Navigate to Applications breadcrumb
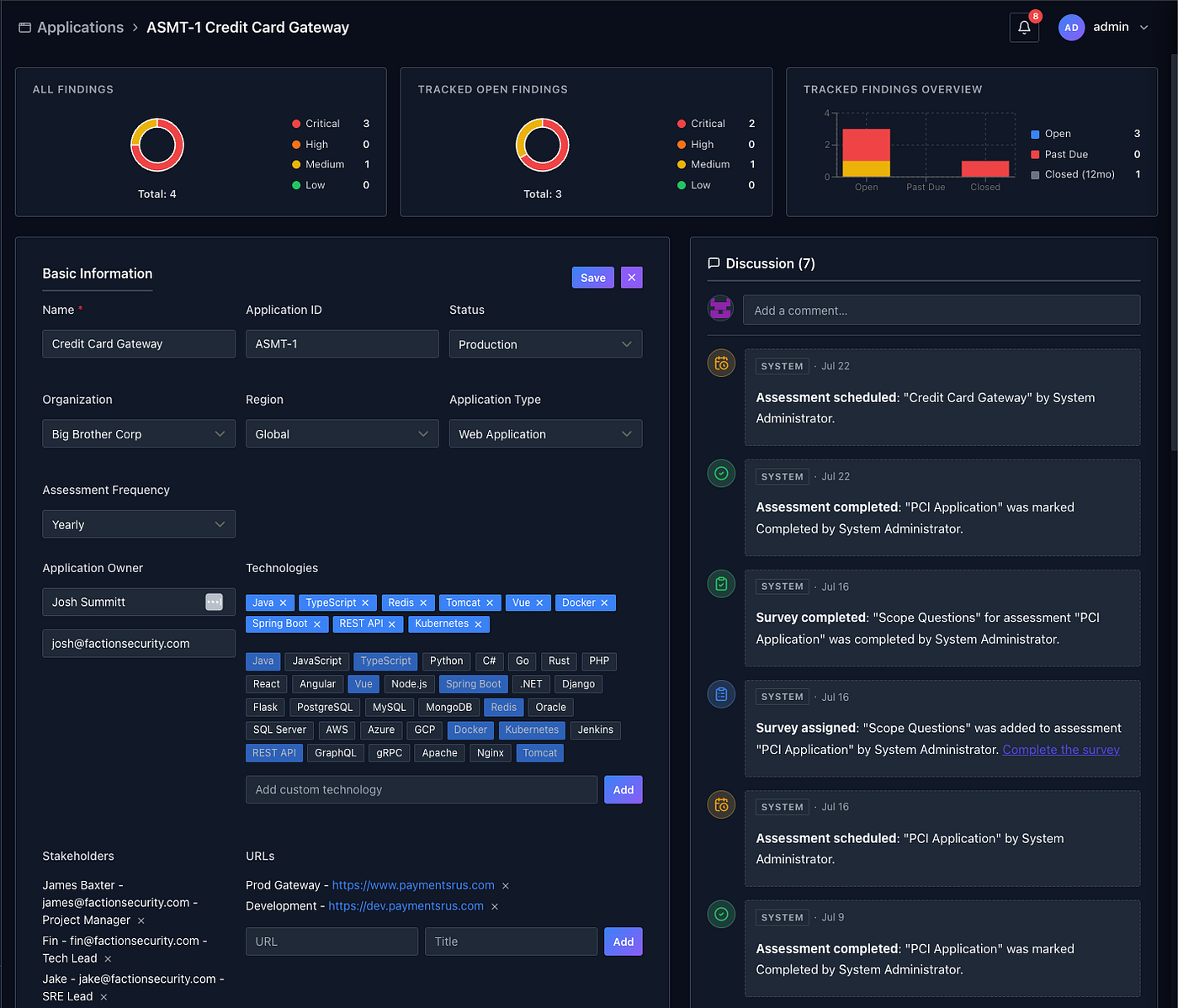 80,28
